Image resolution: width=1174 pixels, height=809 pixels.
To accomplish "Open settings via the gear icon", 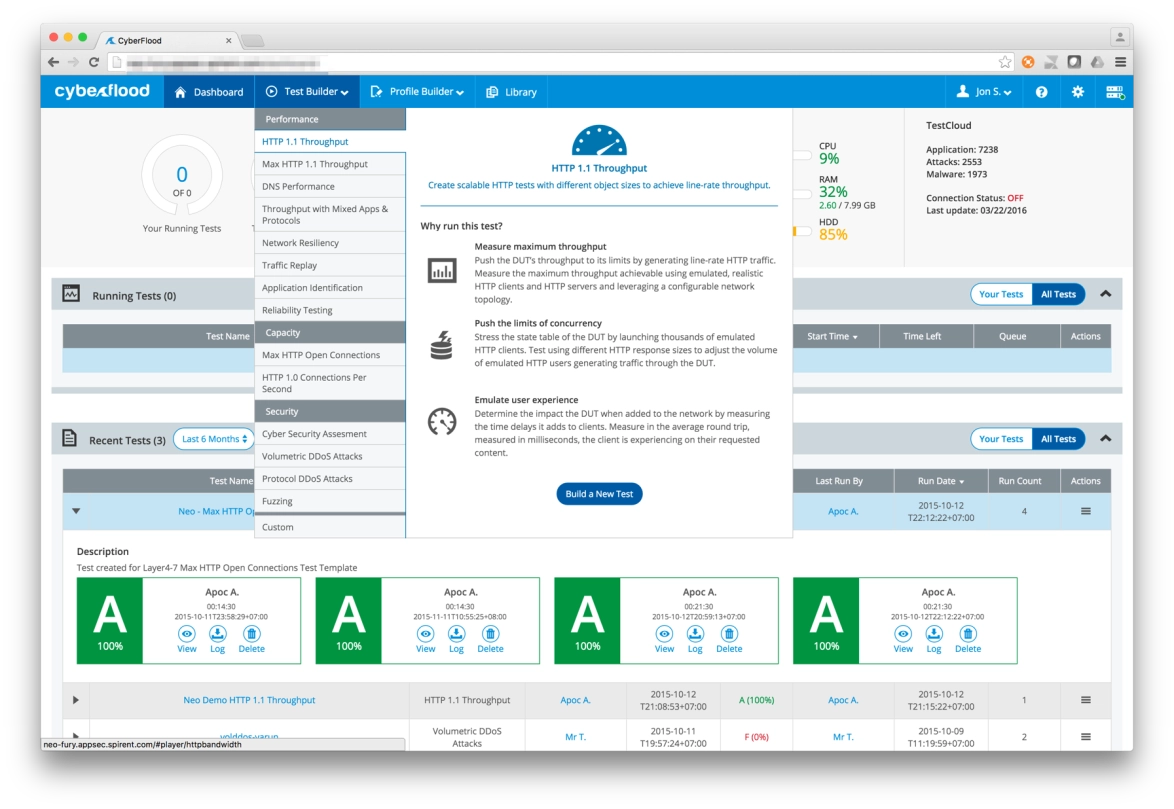I will pyautogui.click(x=1077, y=92).
